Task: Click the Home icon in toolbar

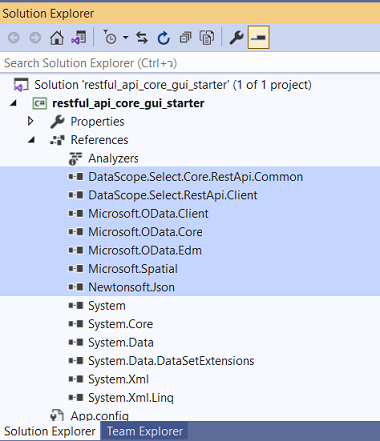Action: coord(57,38)
